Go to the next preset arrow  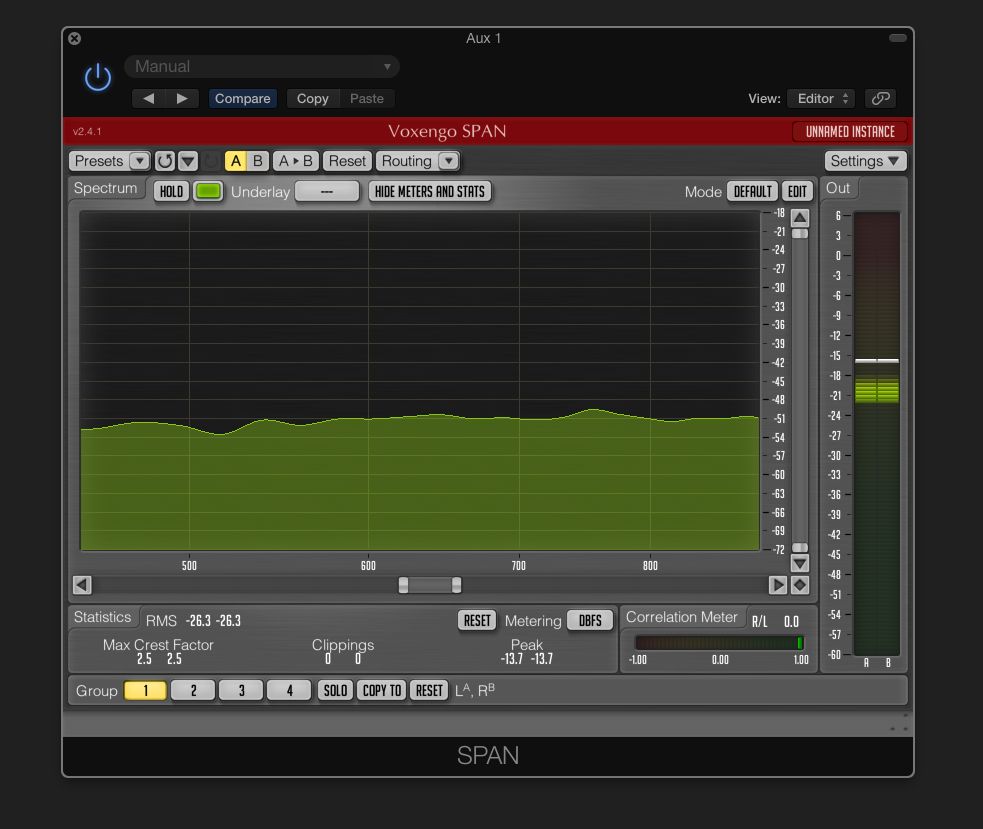(182, 98)
